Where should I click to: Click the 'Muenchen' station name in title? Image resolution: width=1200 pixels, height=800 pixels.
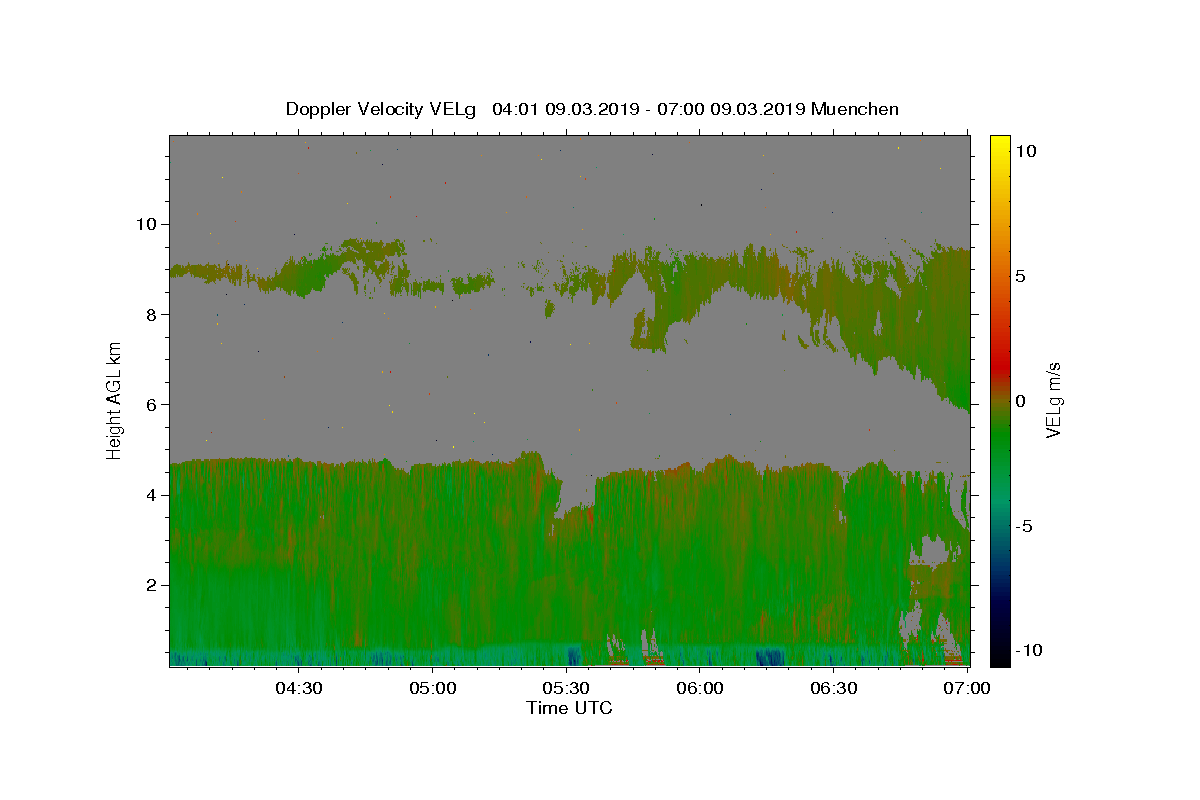[x=855, y=109]
